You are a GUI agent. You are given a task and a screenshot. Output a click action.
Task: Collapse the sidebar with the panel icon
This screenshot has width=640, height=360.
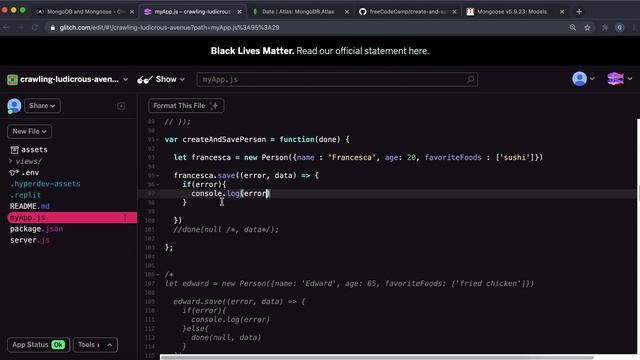(121, 106)
